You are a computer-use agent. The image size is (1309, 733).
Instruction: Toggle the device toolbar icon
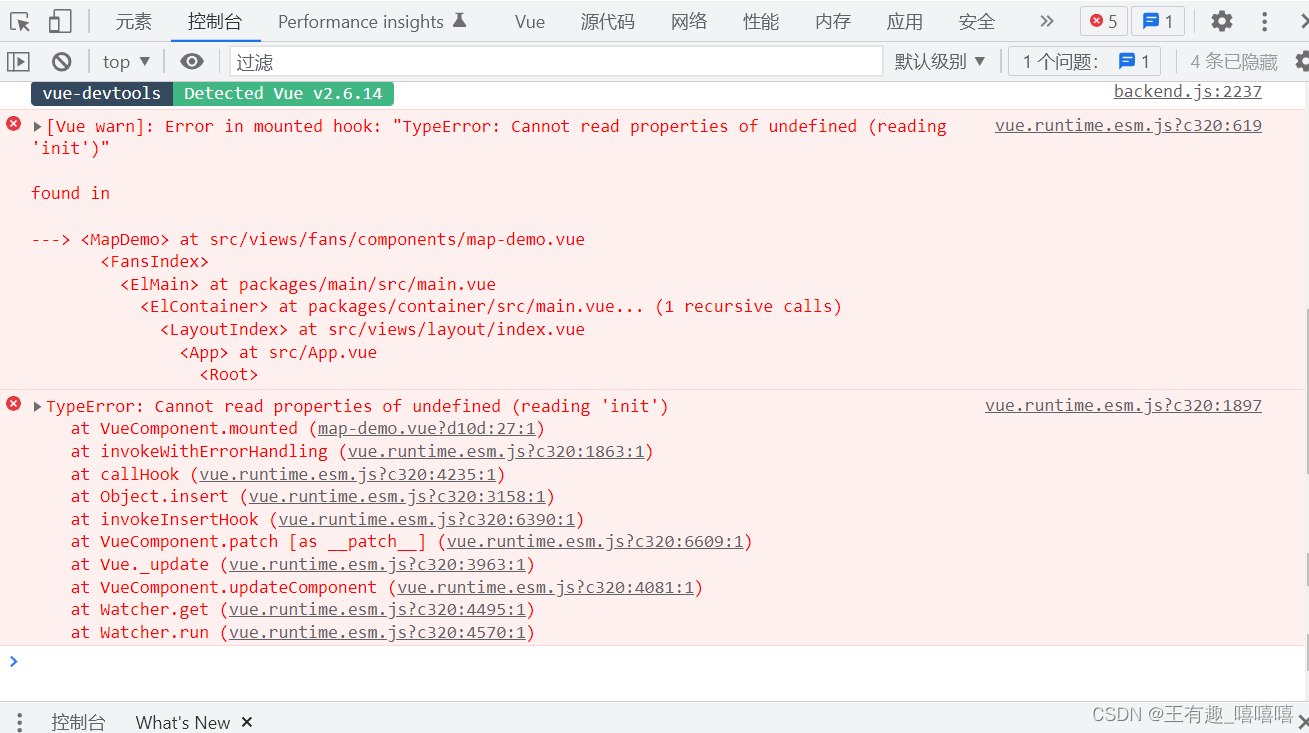pyautogui.click(x=60, y=21)
